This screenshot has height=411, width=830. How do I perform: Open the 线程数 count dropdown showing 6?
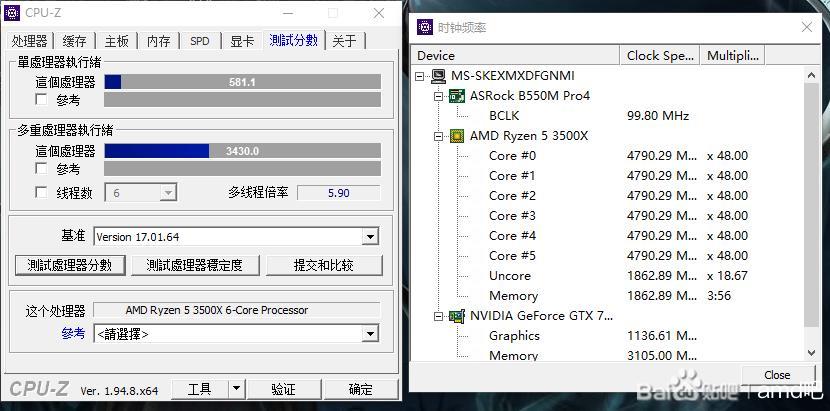coord(168,193)
